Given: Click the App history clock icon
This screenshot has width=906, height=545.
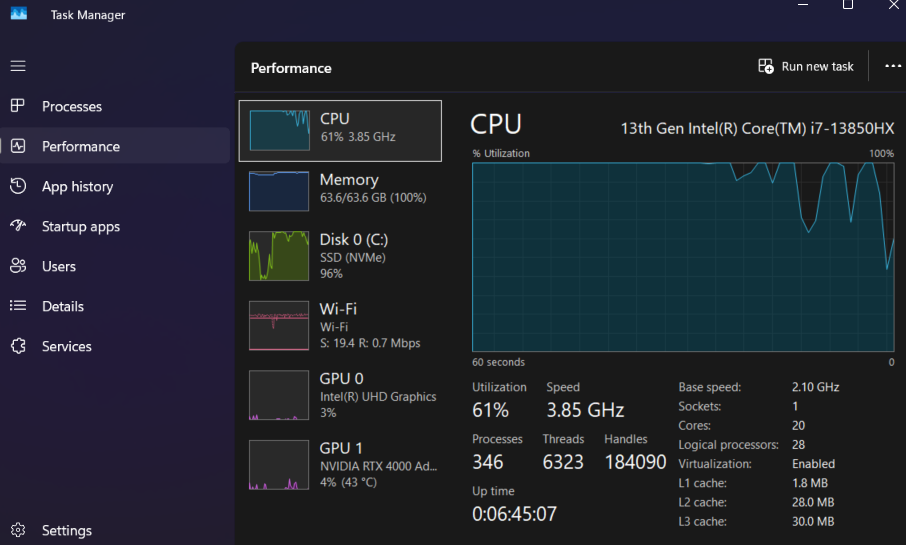Looking at the screenshot, I should pos(18,186).
